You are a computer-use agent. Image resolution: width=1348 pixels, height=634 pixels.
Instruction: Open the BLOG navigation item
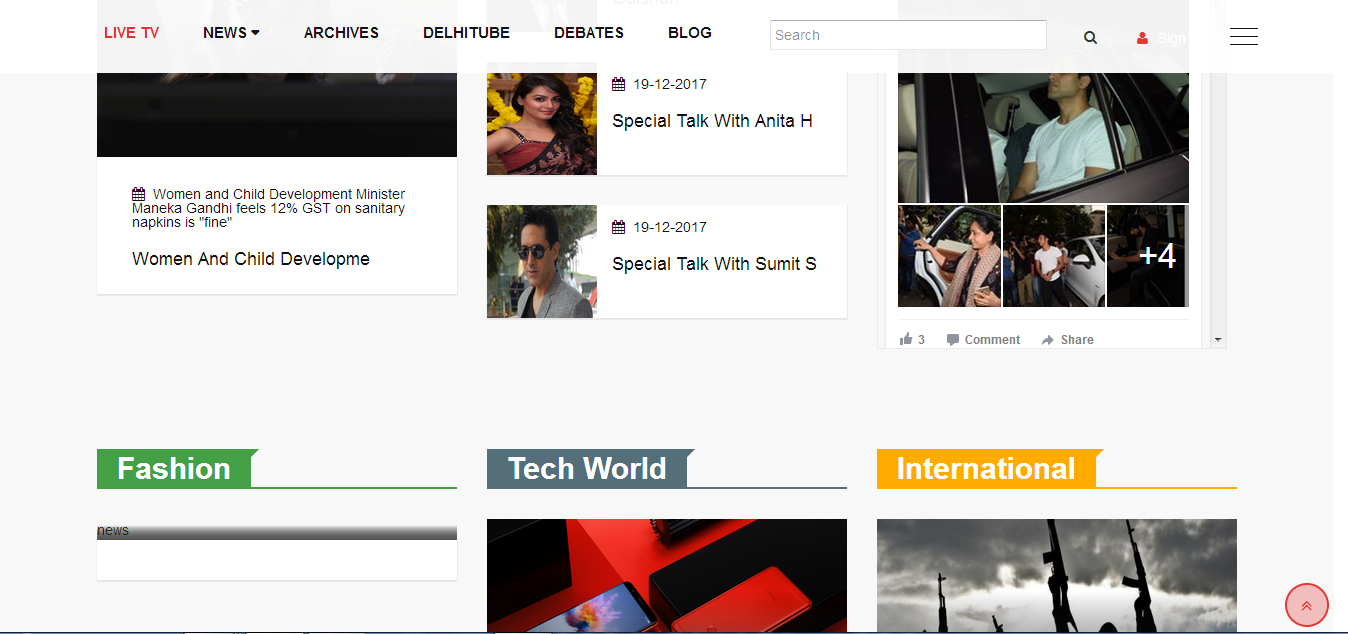(x=690, y=33)
